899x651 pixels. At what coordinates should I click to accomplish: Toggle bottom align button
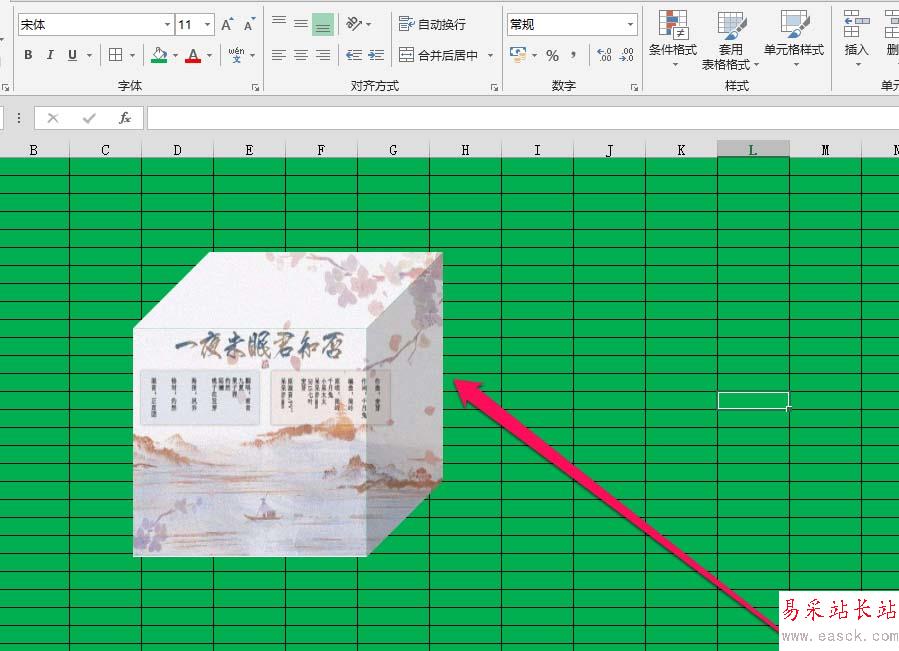pyautogui.click(x=323, y=24)
